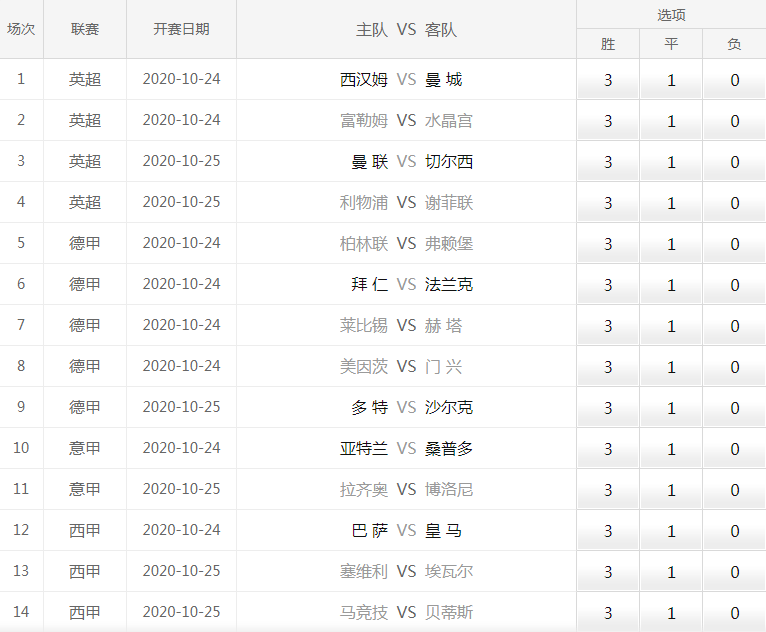Click away team 埃瓦尔 in row 13
The width and height of the screenshot is (766, 632).
(x=449, y=572)
